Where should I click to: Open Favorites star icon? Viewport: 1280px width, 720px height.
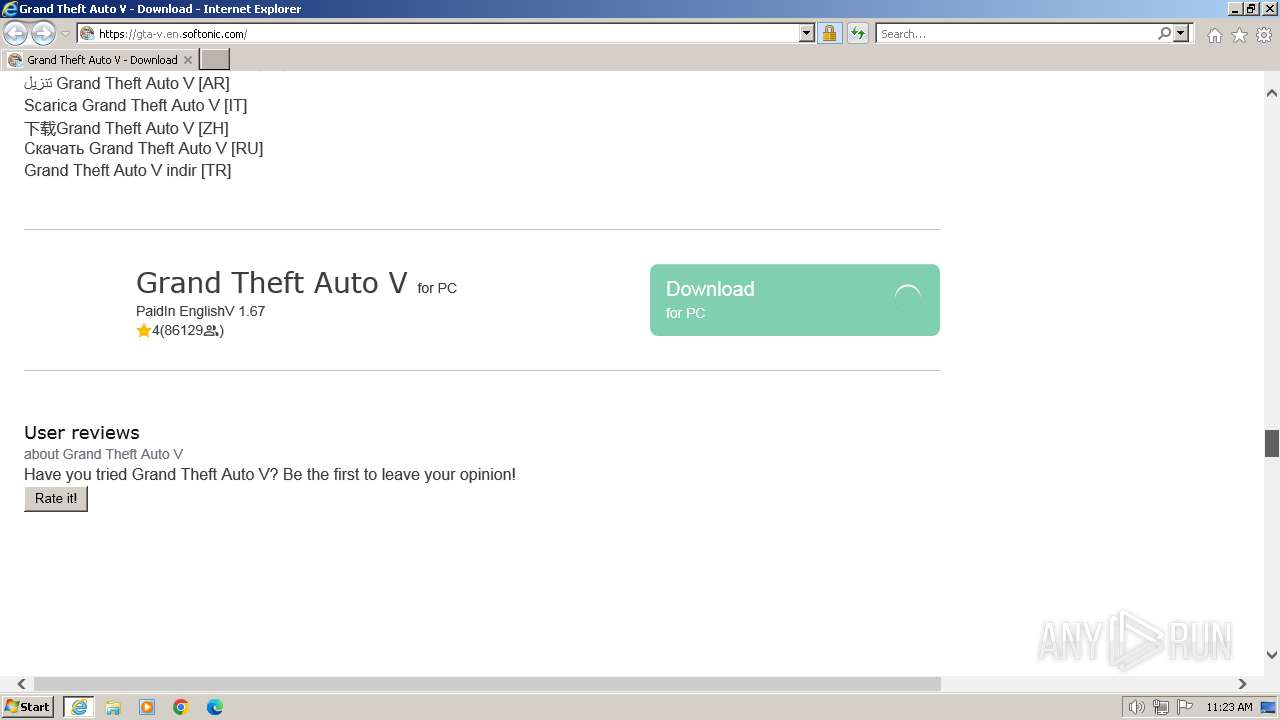point(1239,35)
